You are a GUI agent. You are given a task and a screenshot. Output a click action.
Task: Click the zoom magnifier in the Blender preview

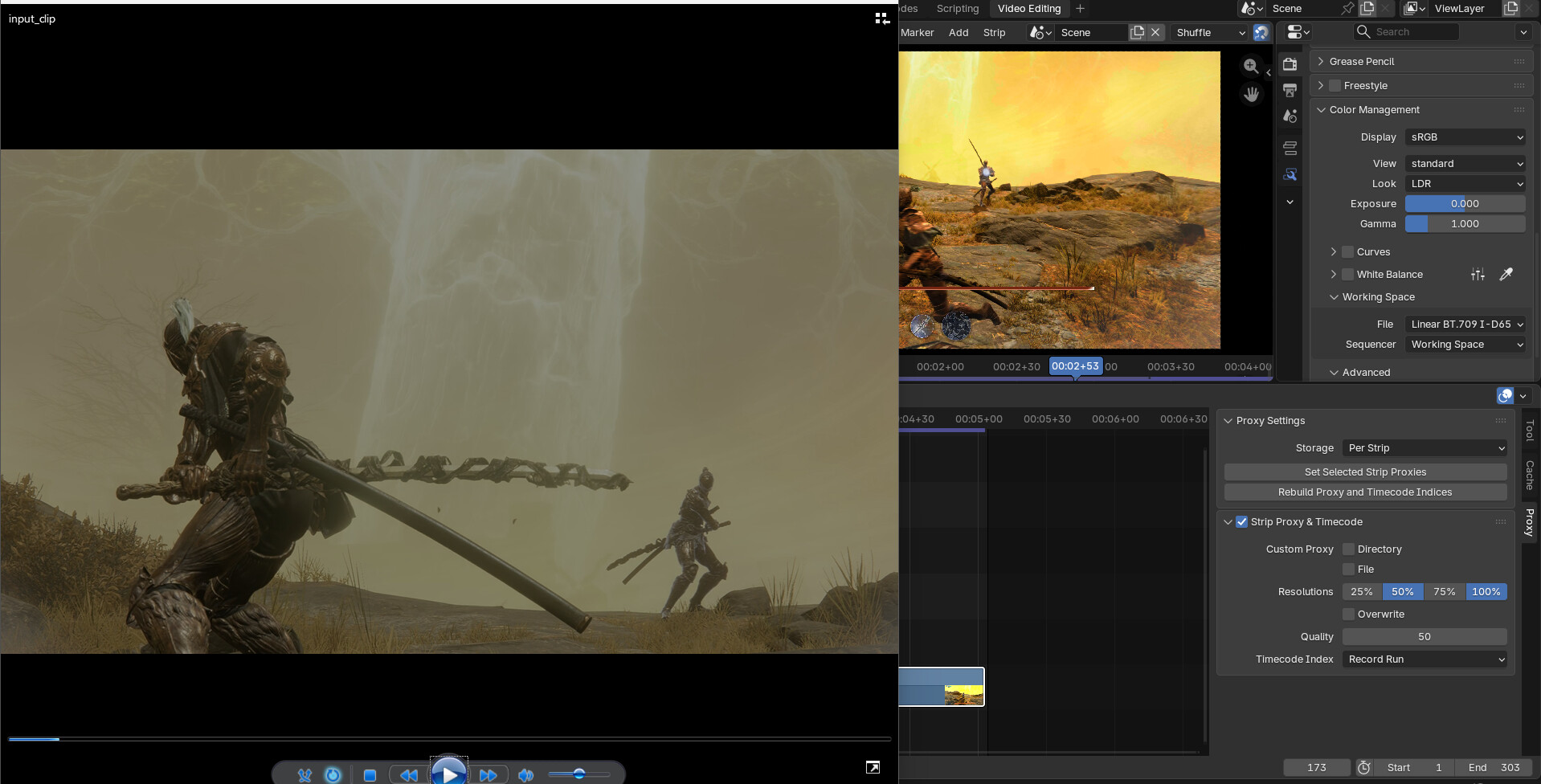tap(1251, 66)
